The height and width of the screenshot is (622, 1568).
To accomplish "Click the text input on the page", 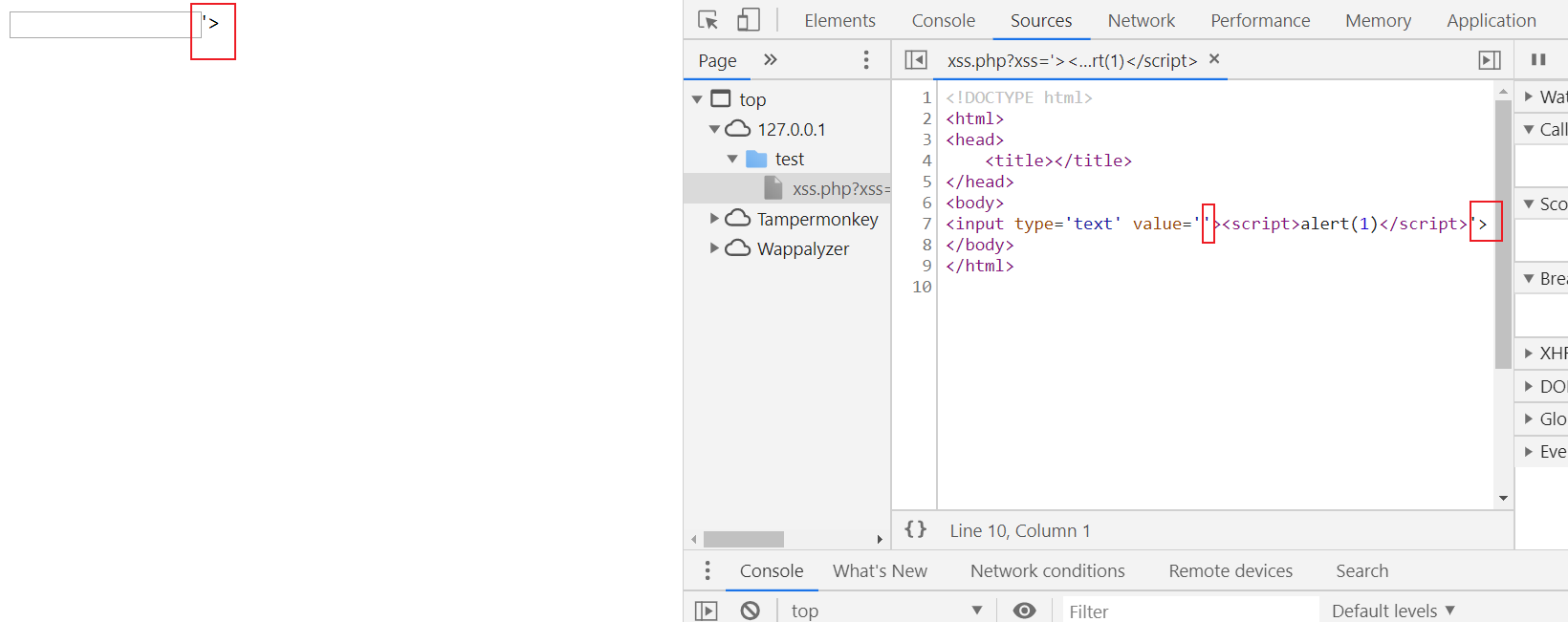I will (x=105, y=25).
